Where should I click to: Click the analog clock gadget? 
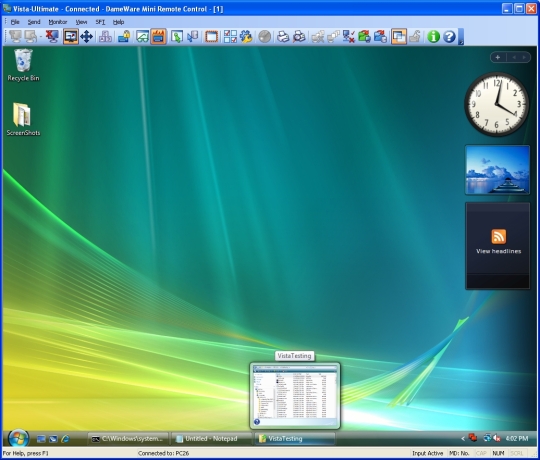497,104
